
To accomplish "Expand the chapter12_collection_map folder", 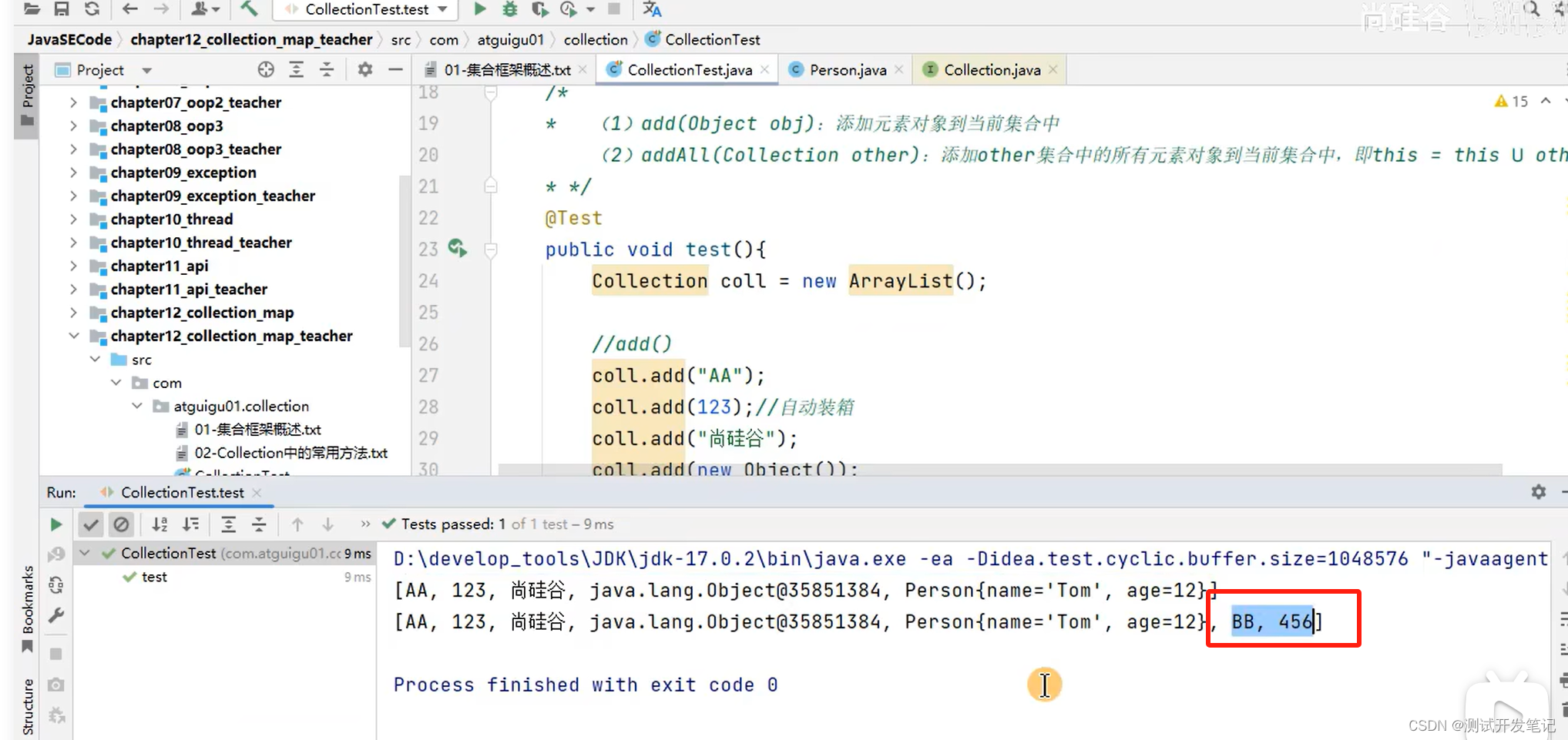I will [73, 313].
